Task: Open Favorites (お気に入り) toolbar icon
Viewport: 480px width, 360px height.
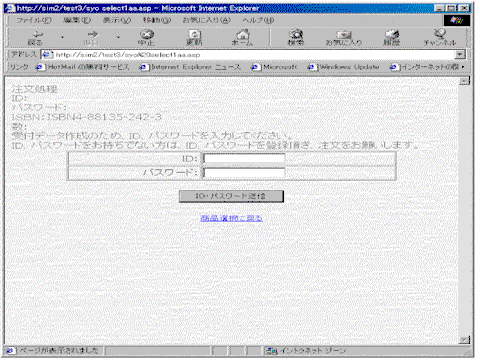Action: pos(344,38)
